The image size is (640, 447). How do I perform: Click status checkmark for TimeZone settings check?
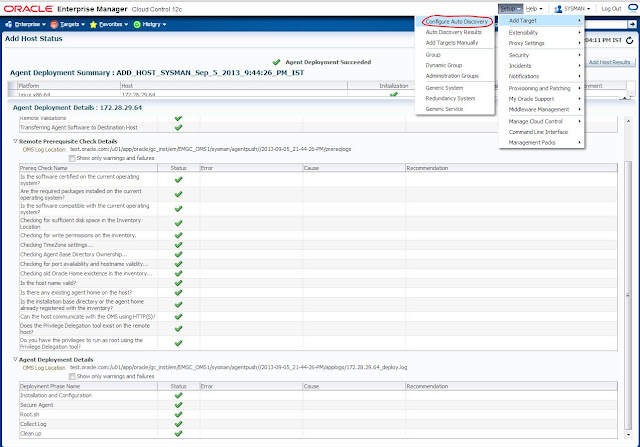[178, 245]
